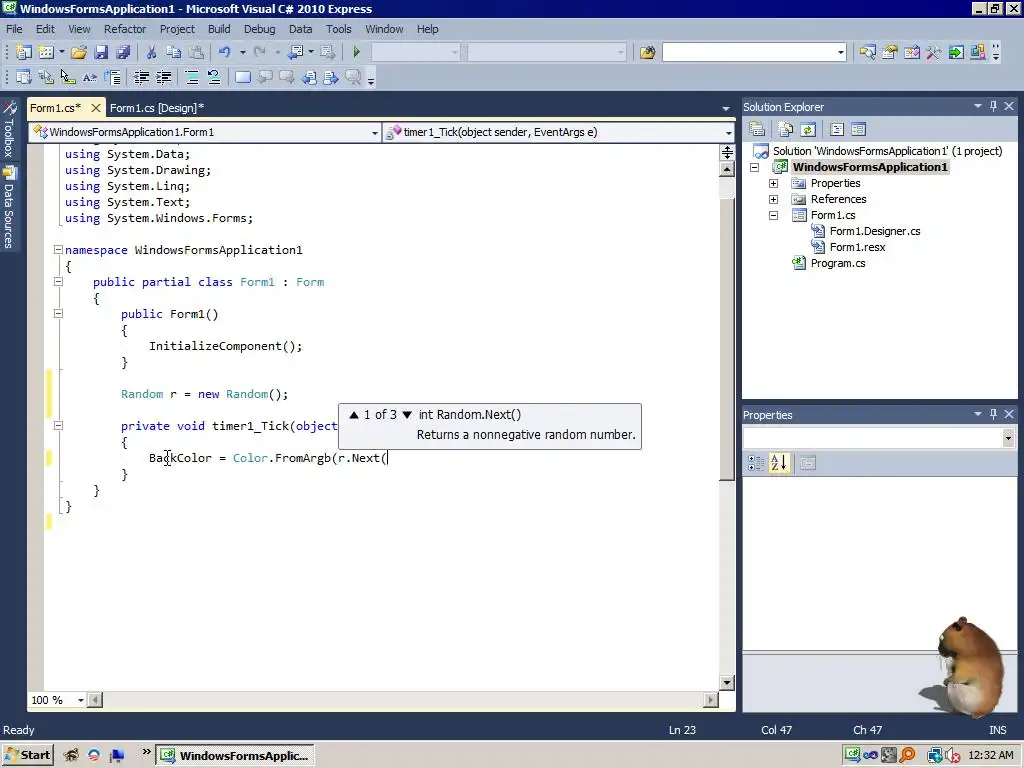Image resolution: width=1024 pixels, height=768 pixels.
Task: Select Form1.resx in Solution Explorer
Action: [857, 248]
